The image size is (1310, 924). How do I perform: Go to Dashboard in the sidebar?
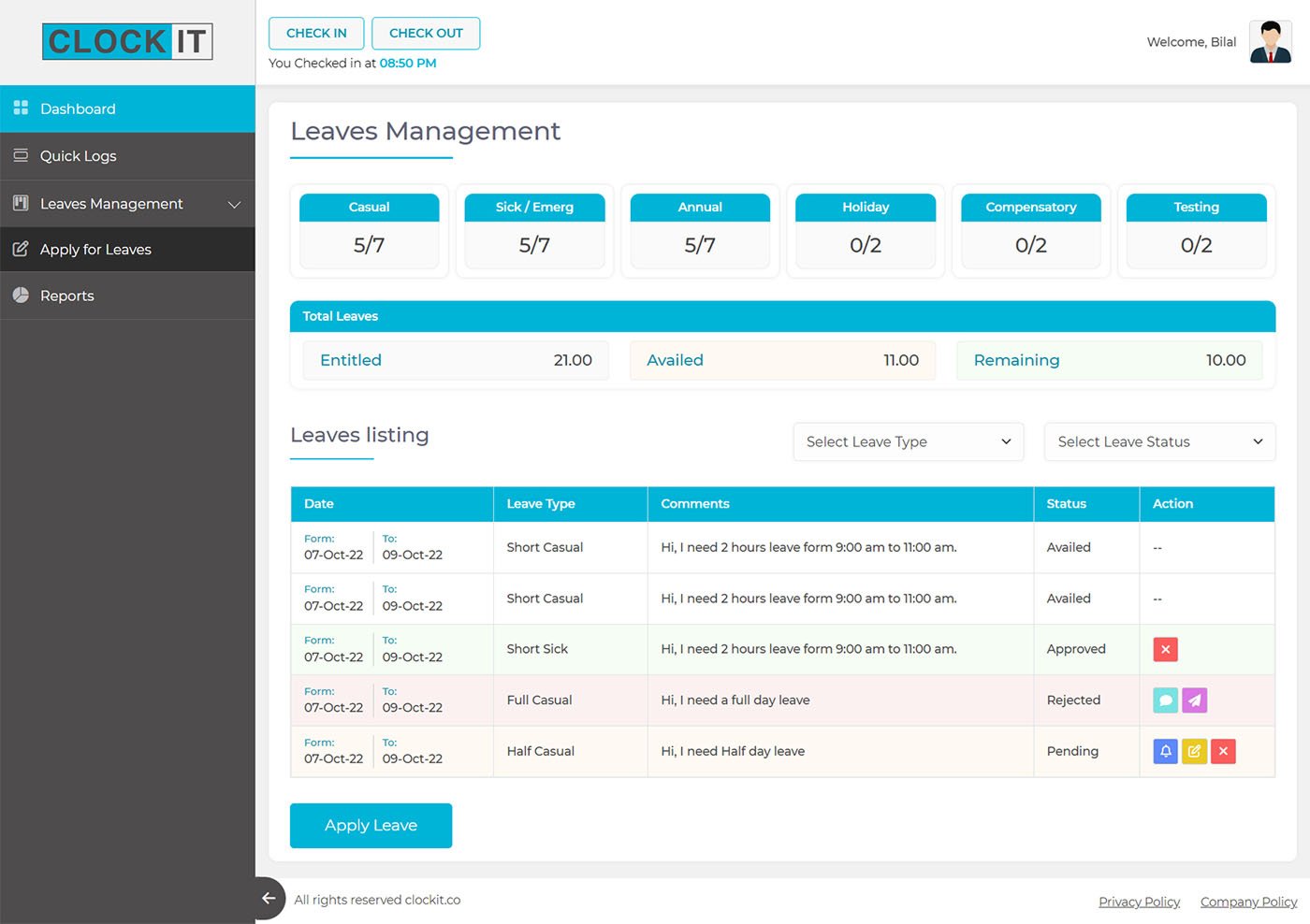coord(127,108)
